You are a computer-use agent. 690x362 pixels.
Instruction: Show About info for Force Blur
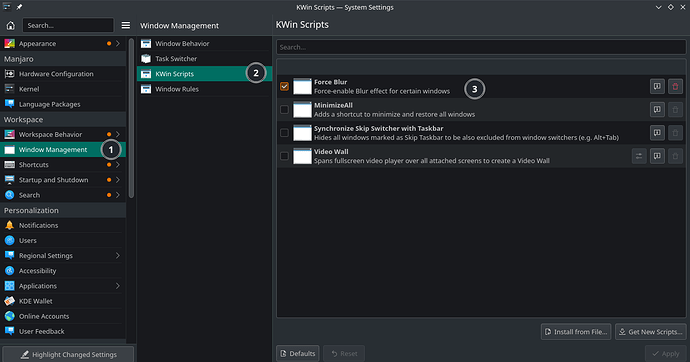(657, 86)
